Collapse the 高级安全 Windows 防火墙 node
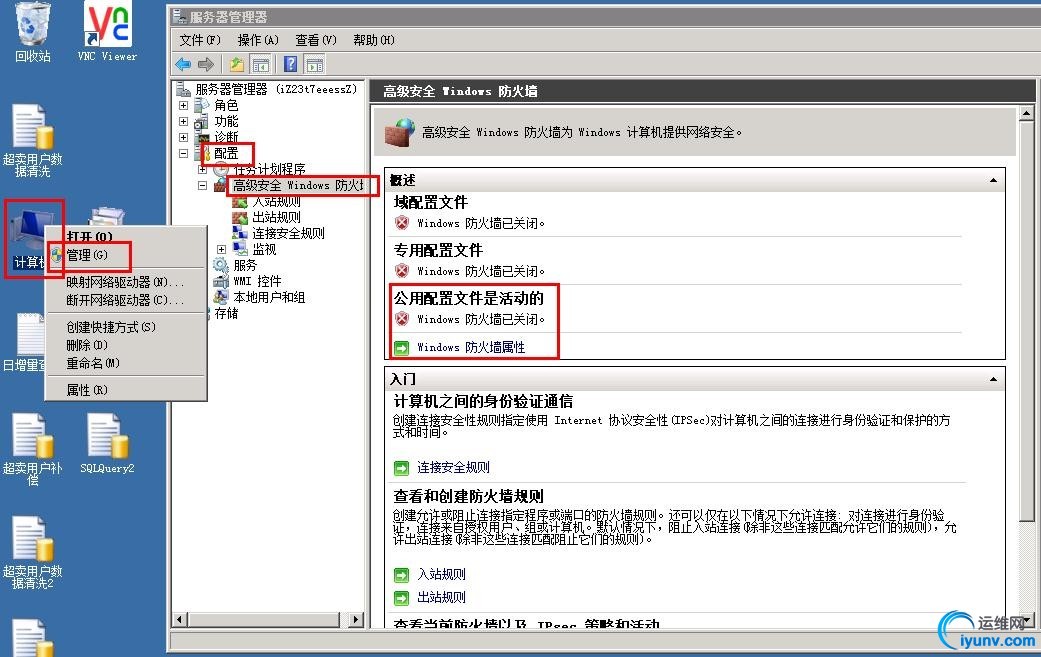 pos(202,186)
